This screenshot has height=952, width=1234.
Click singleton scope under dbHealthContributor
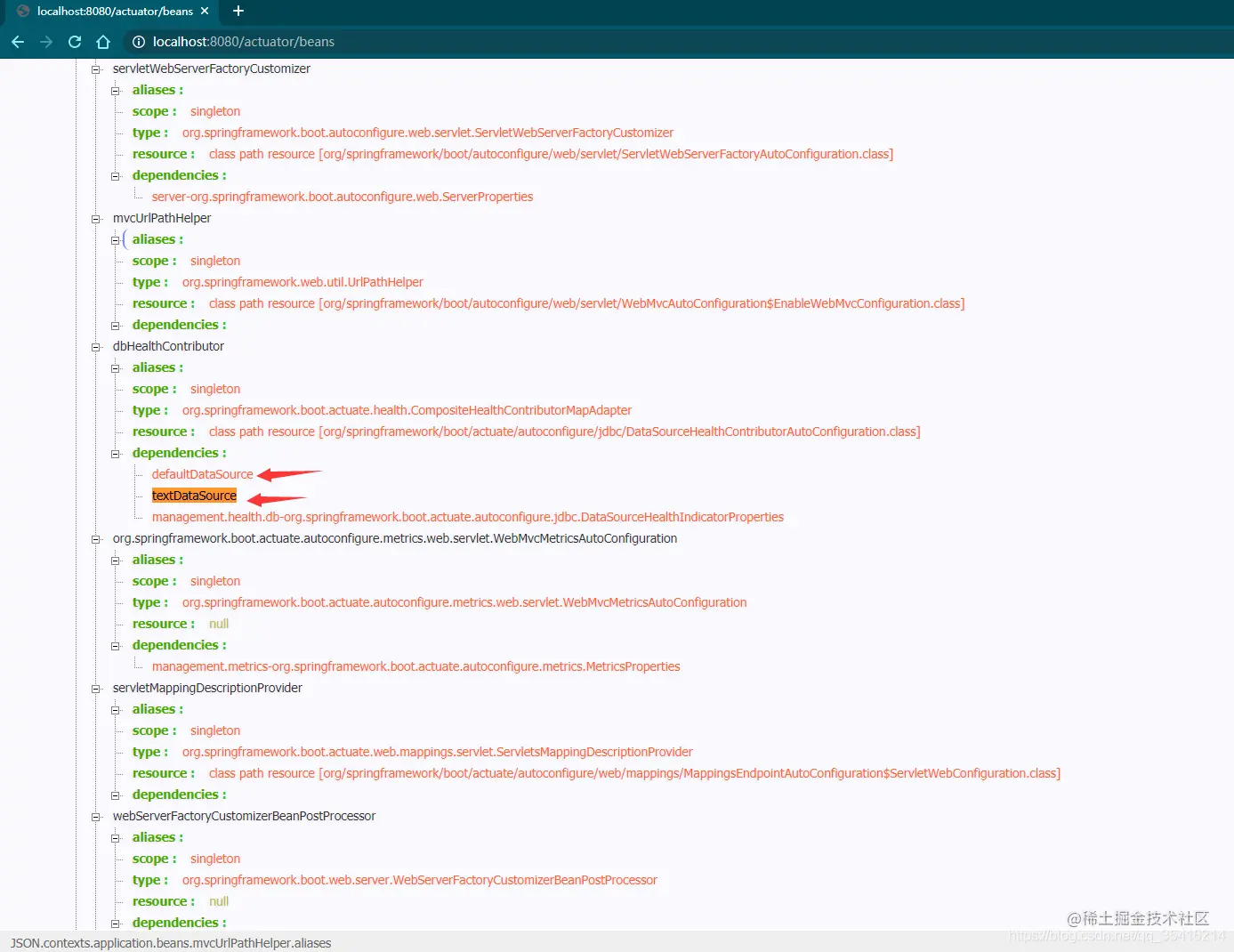(215, 389)
